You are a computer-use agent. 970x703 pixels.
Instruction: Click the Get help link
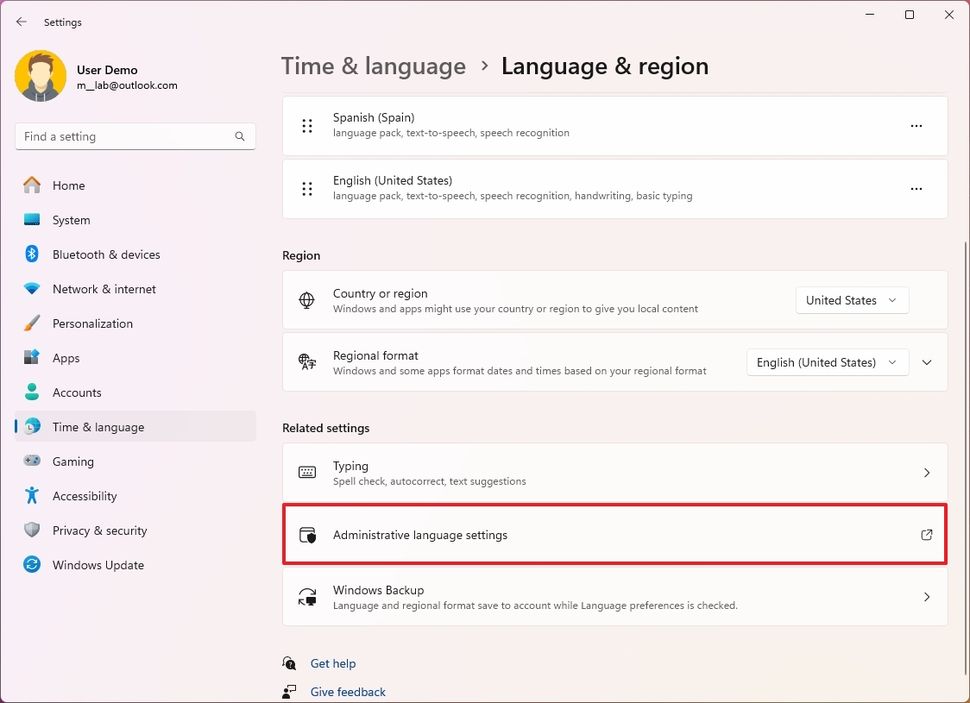tap(333, 663)
